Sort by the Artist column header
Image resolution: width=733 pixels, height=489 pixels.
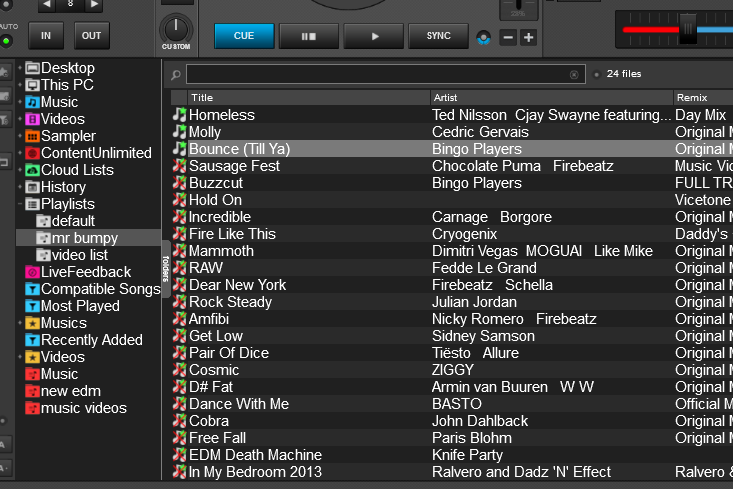coord(552,98)
